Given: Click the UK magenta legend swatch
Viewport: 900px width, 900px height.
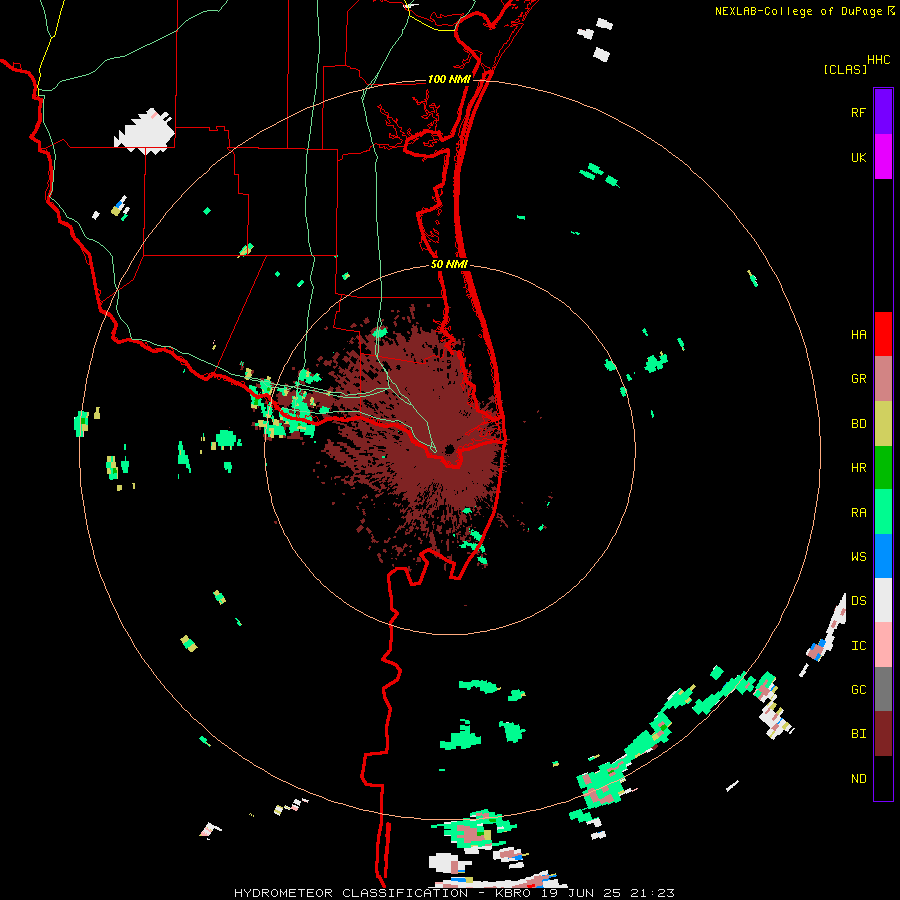Looking at the screenshot, I should [883, 157].
